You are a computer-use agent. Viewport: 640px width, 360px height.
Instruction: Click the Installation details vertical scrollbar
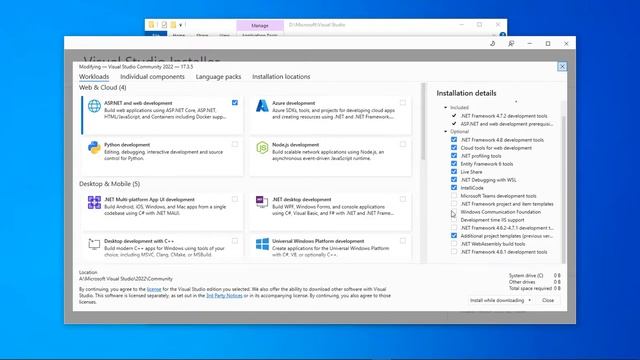564,189
